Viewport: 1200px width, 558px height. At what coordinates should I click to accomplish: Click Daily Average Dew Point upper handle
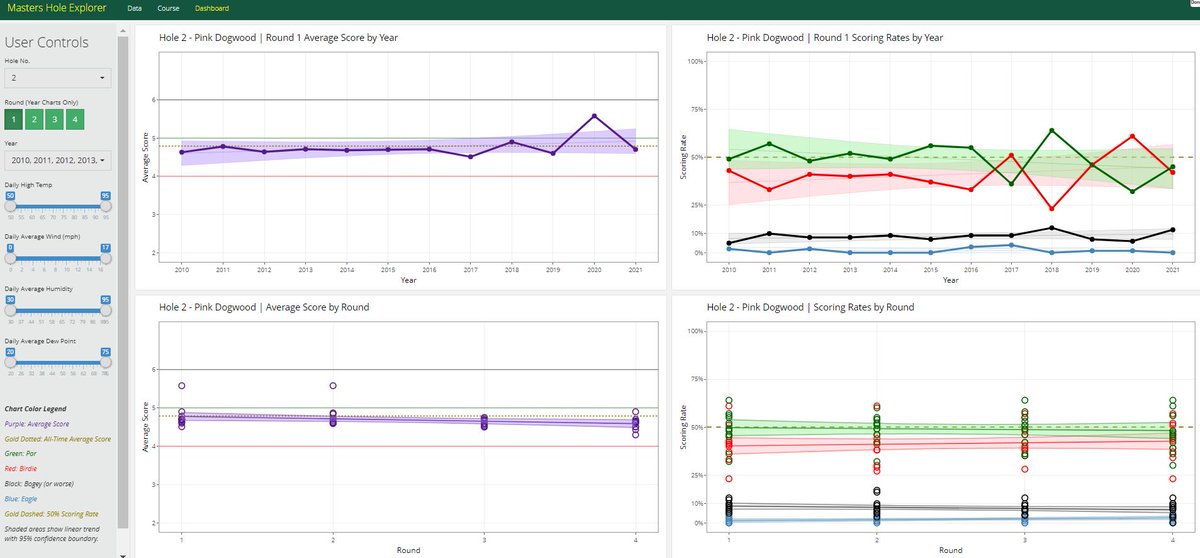click(x=105, y=362)
